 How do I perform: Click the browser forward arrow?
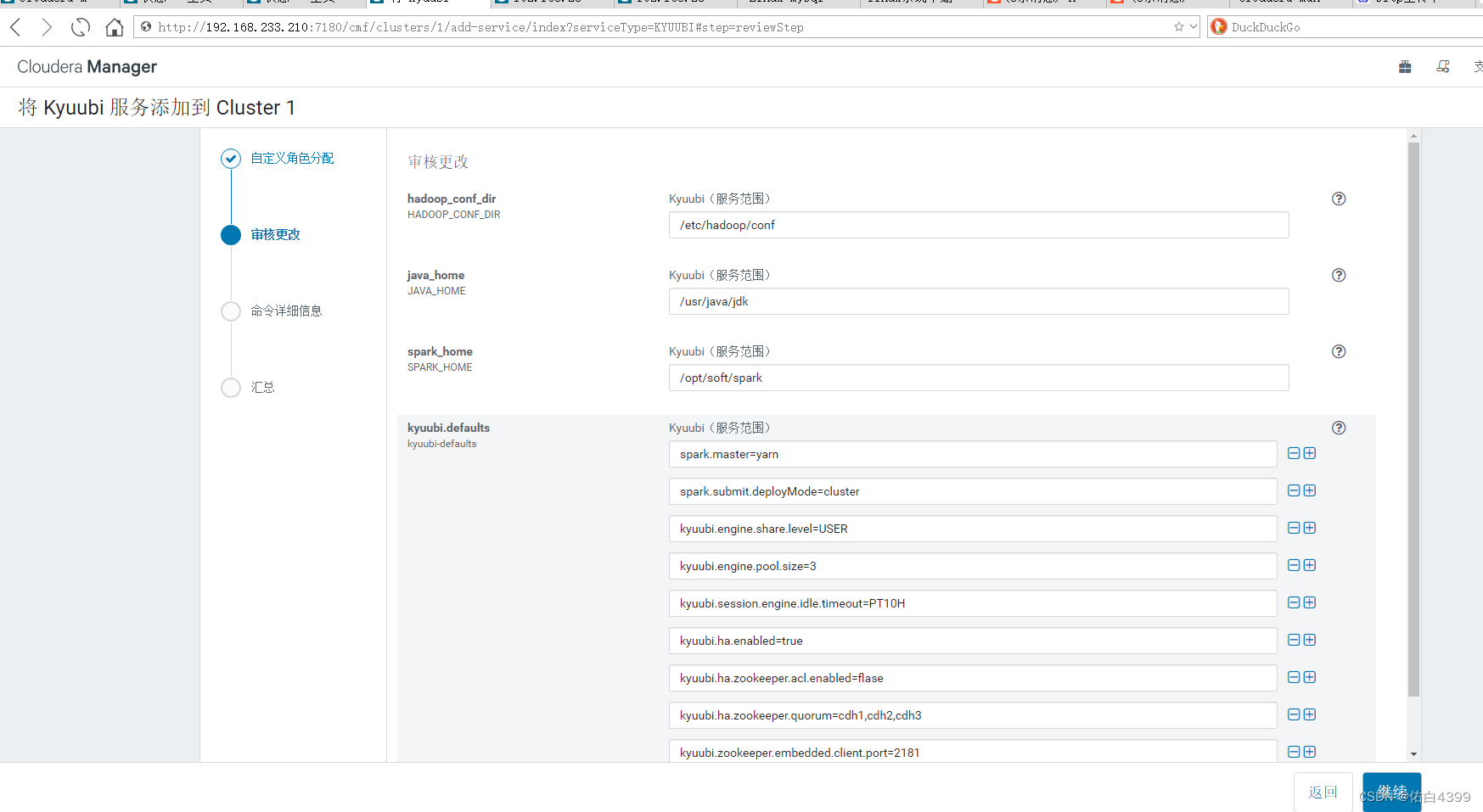[47, 26]
